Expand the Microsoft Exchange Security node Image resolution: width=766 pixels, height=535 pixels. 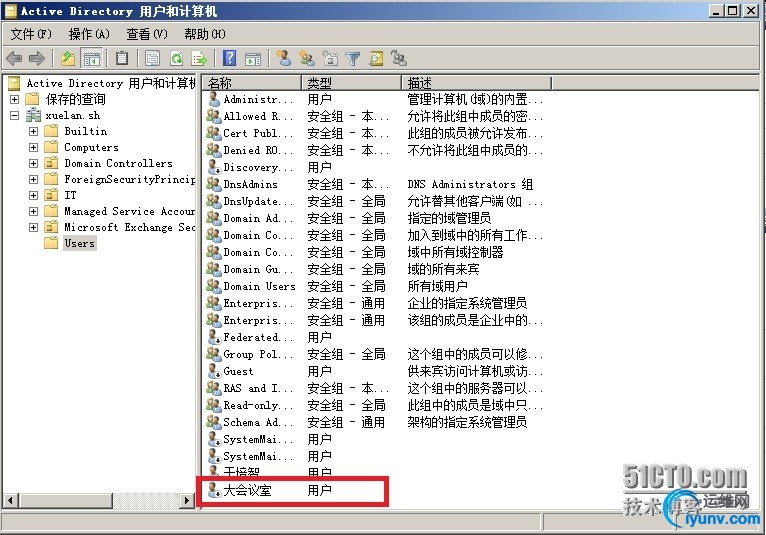pos(33,228)
